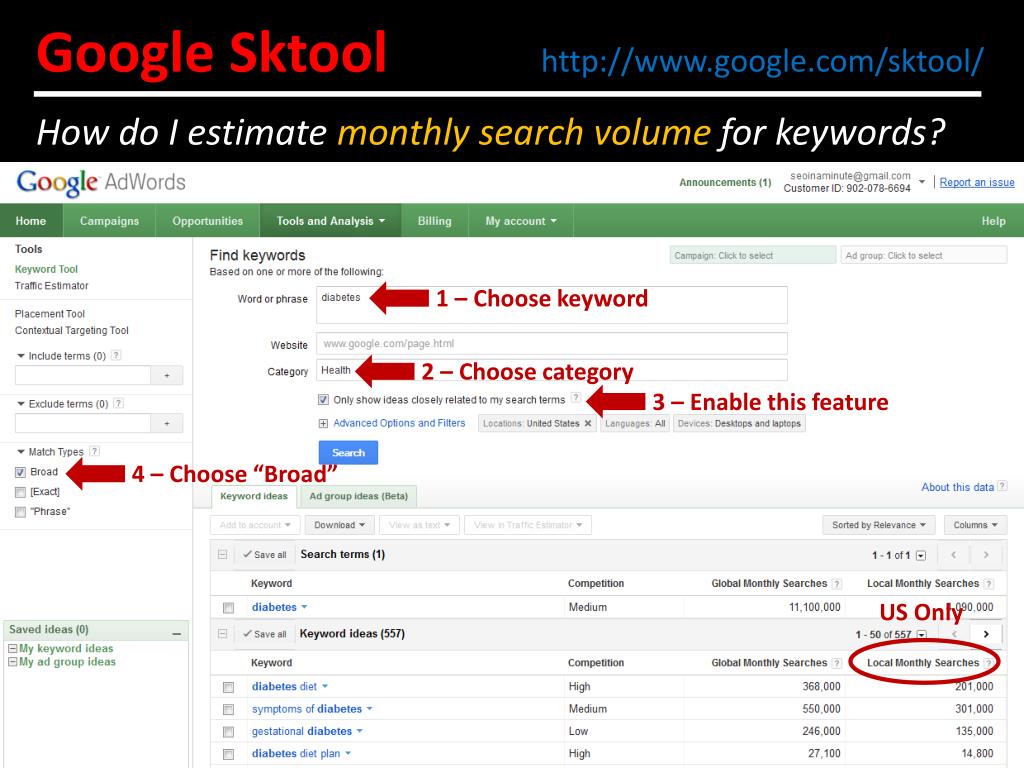The image size is (1024, 768).
Task: Tick the [Exact] match type checkbox
Action: pos(20,492)
